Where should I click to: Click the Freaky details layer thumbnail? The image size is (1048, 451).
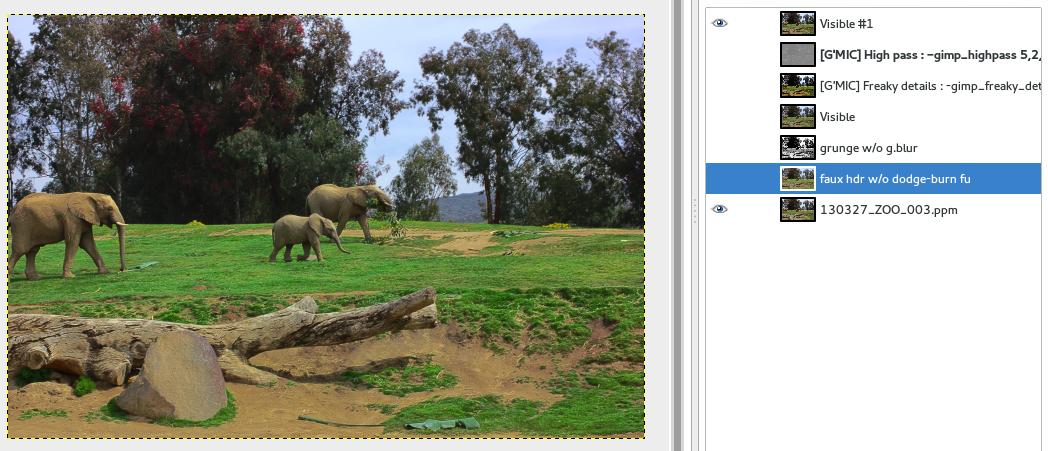point(797,85)
